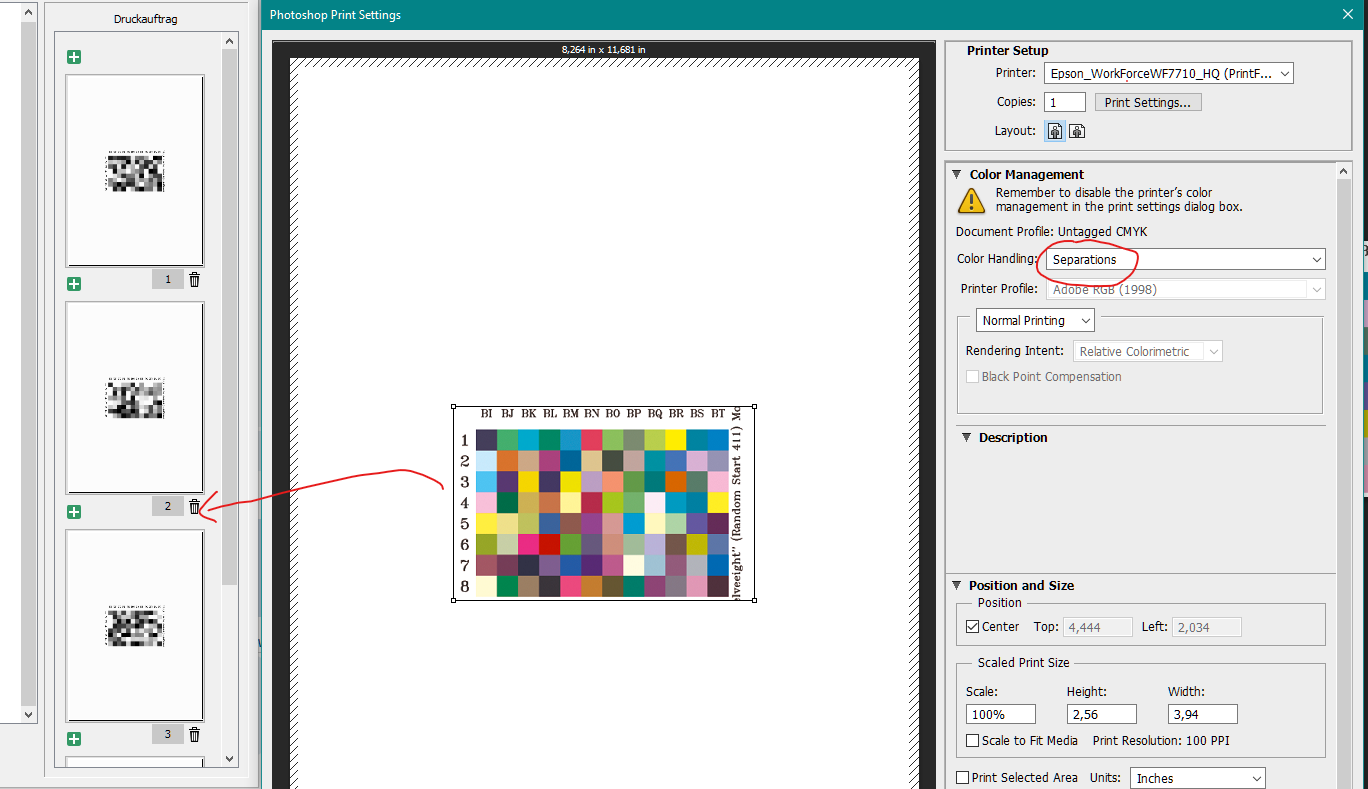Uncheck the Center position checkbox
The image size is (1368, 789).
[x=973, y=627]
